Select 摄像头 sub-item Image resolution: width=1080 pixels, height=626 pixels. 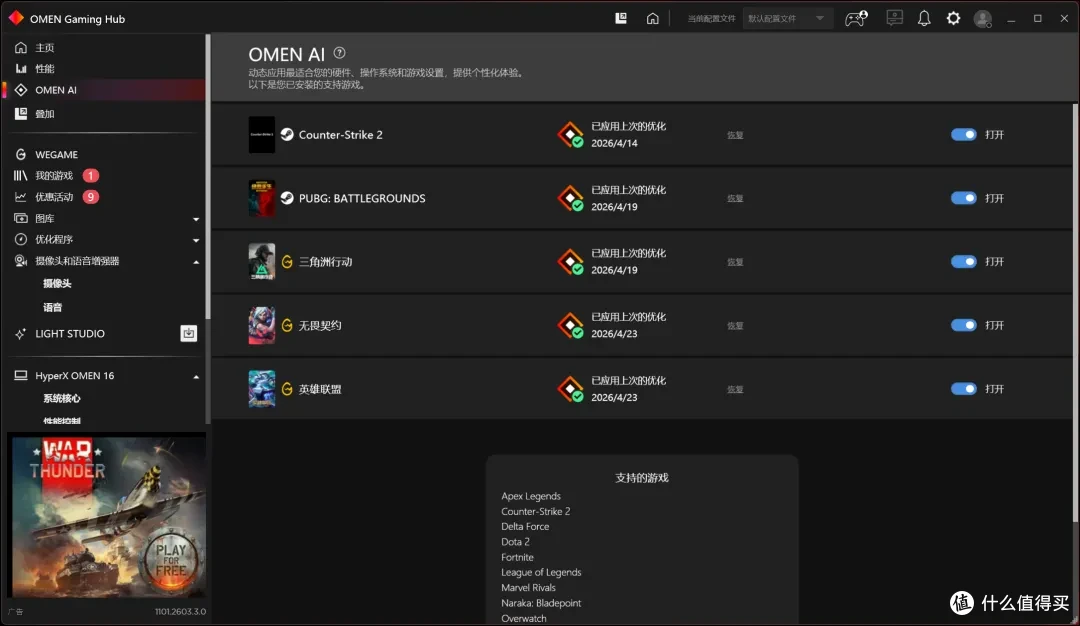tap(57, 284)
